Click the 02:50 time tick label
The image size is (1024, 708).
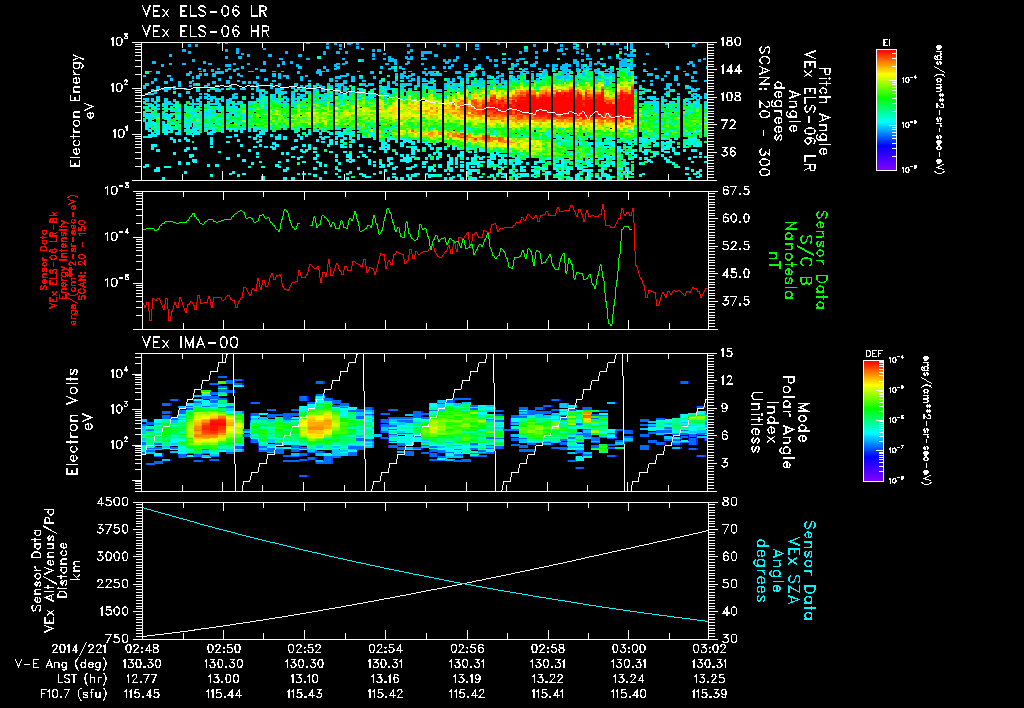coord(223,649)
